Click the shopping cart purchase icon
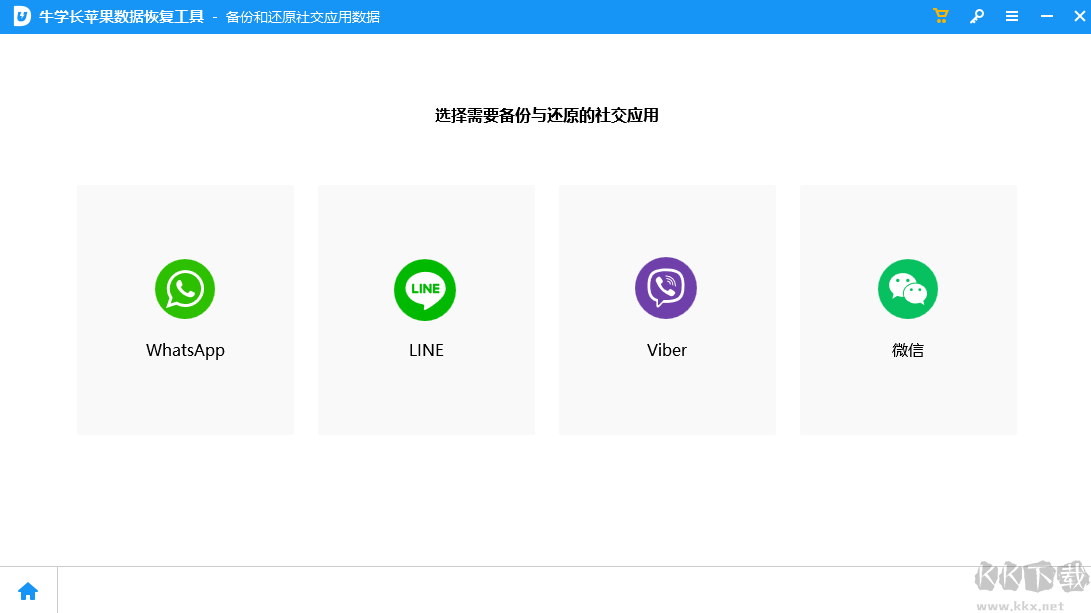Image resolution: width=1091 pixels, height=613 pixels. tap(941, 16)
